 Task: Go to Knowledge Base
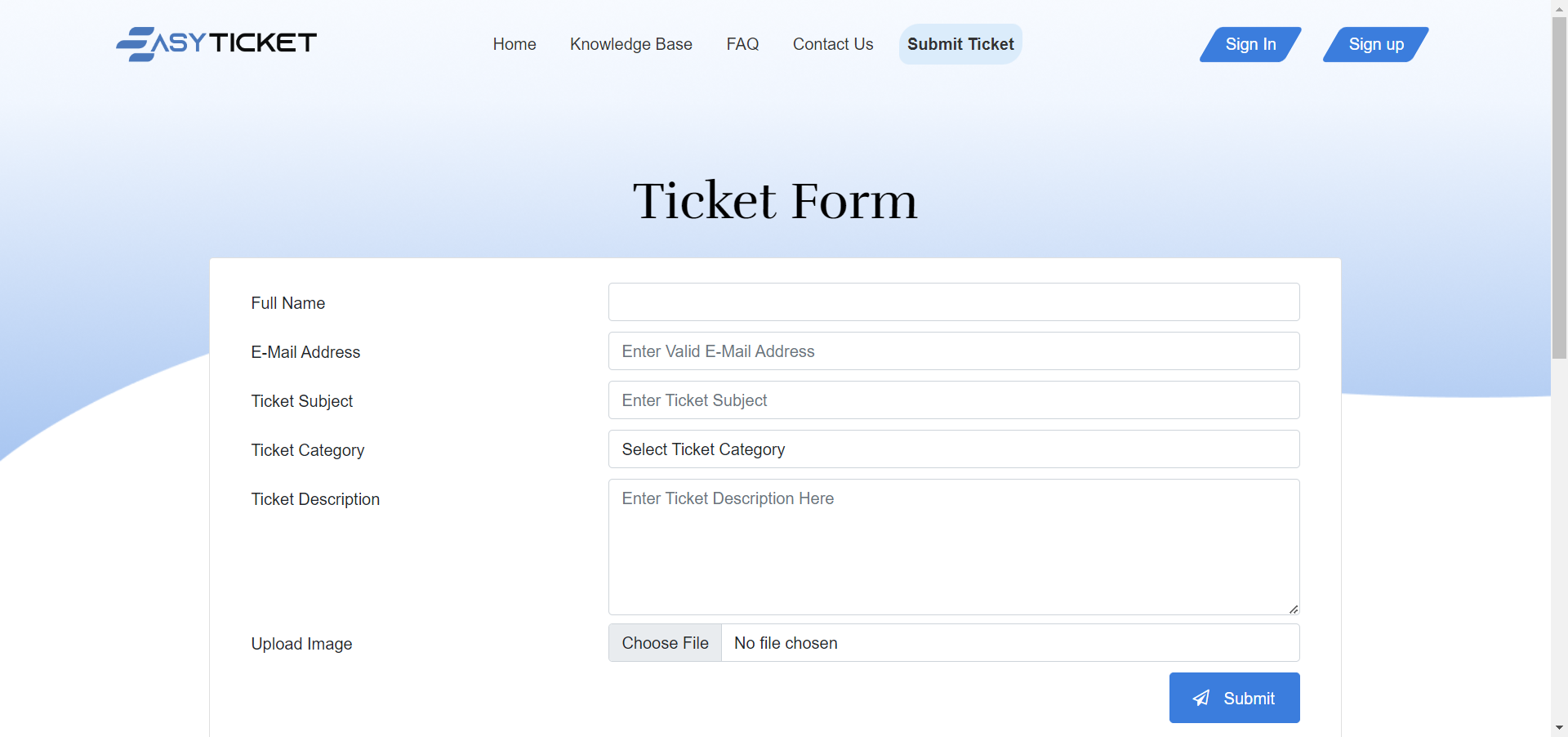point(630,44)
